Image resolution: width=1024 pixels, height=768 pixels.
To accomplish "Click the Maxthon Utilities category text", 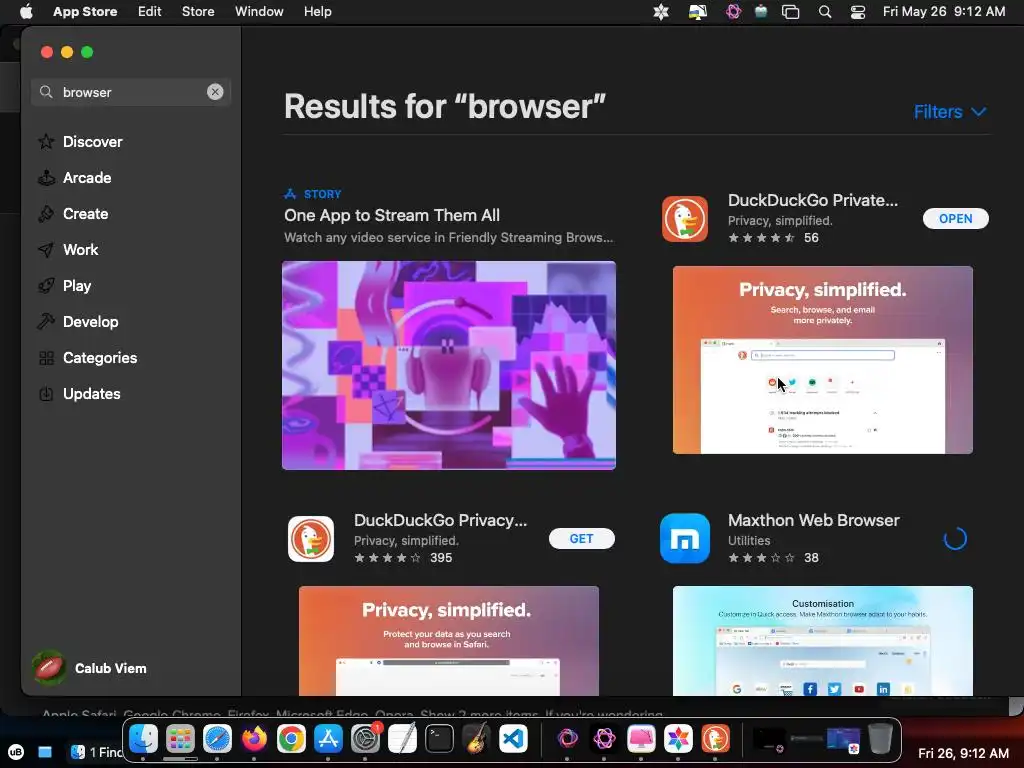I will [x=749, y=541].
